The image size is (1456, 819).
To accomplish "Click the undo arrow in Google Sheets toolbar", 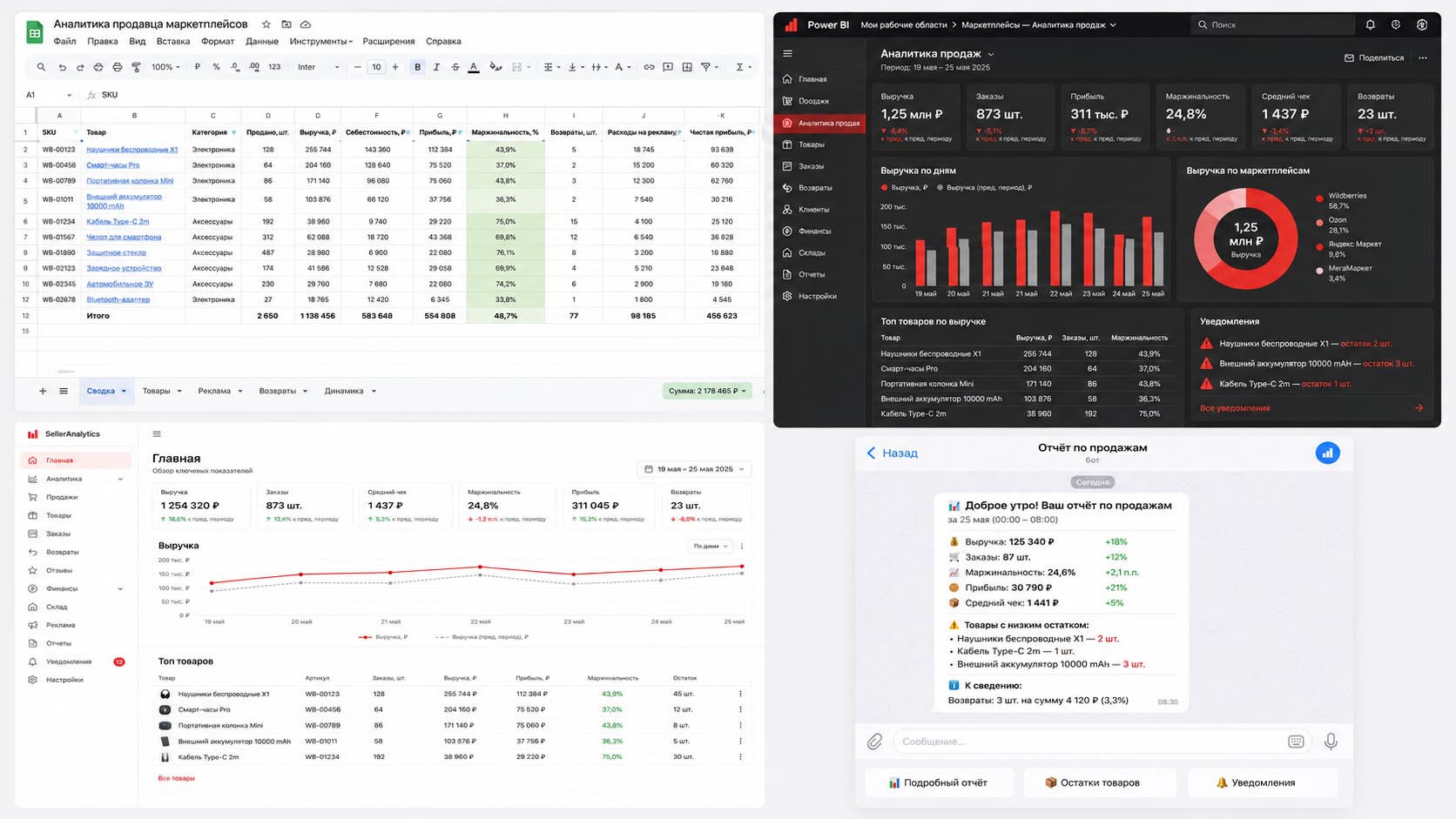I will click(62, 67).
